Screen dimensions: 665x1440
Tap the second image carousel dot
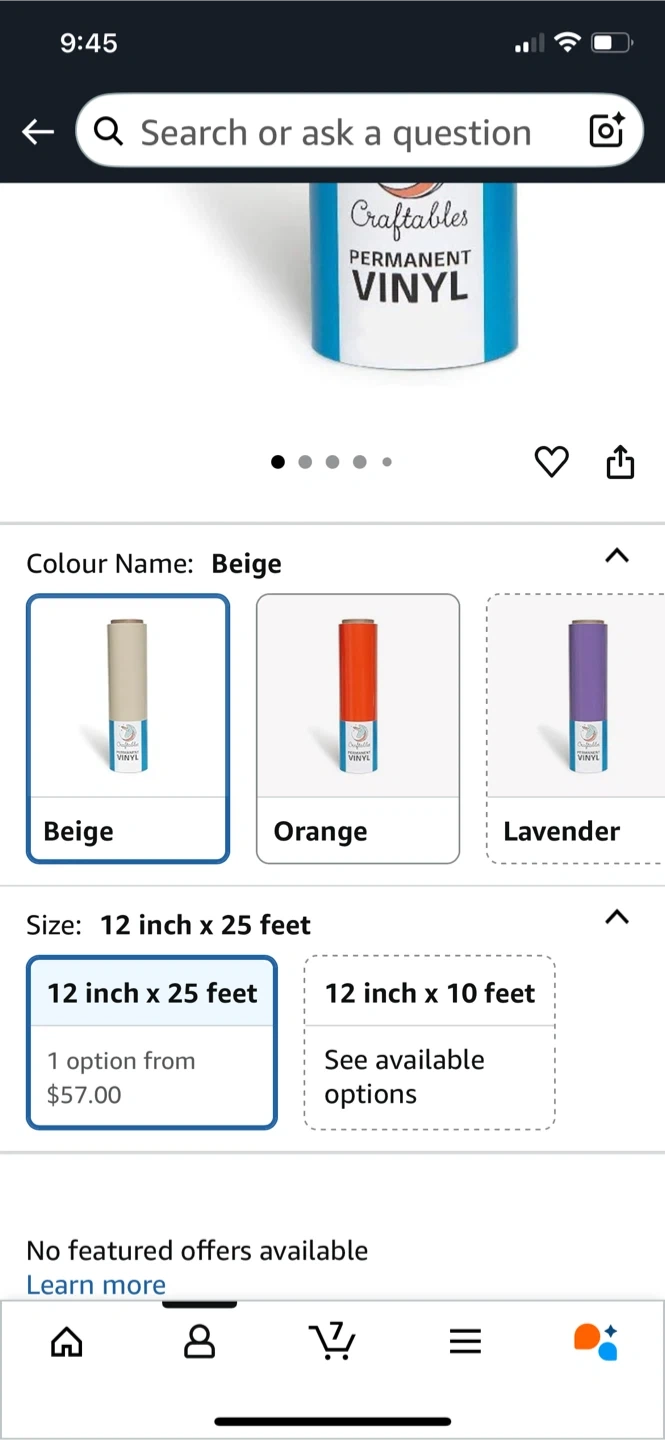[305, 462]
